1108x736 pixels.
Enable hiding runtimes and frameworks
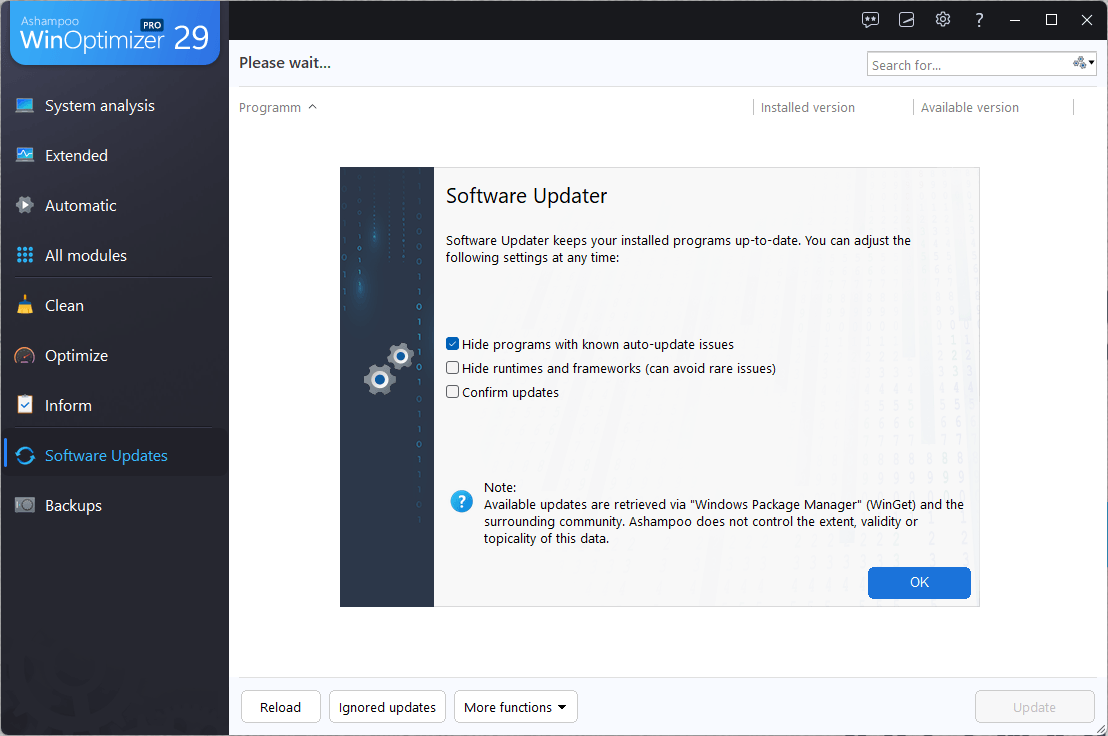[452, 367]
